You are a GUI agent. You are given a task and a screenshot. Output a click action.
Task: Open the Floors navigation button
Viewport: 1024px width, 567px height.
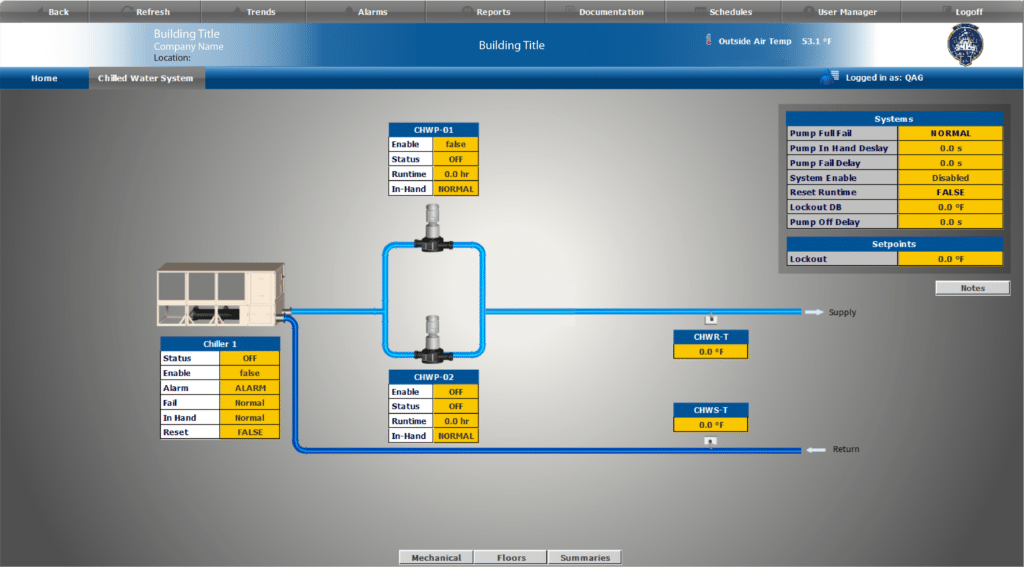point(511,557)
